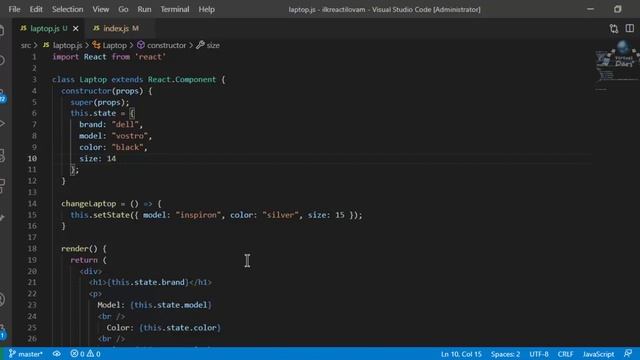
Task: Change the CRLF end-of-line setting
Action: point(565,354)
